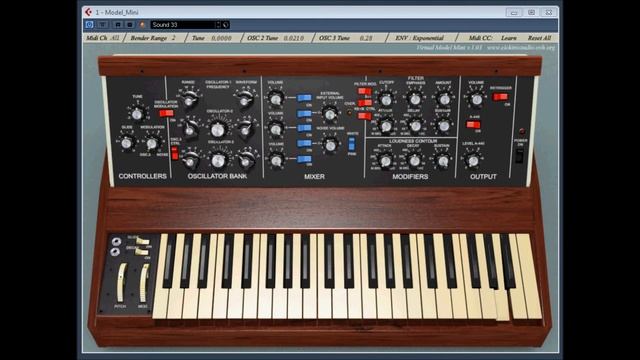This screenshot has height=360, width=640.
Task: Click the Filter Amount of contour knob
Action: 444,99
